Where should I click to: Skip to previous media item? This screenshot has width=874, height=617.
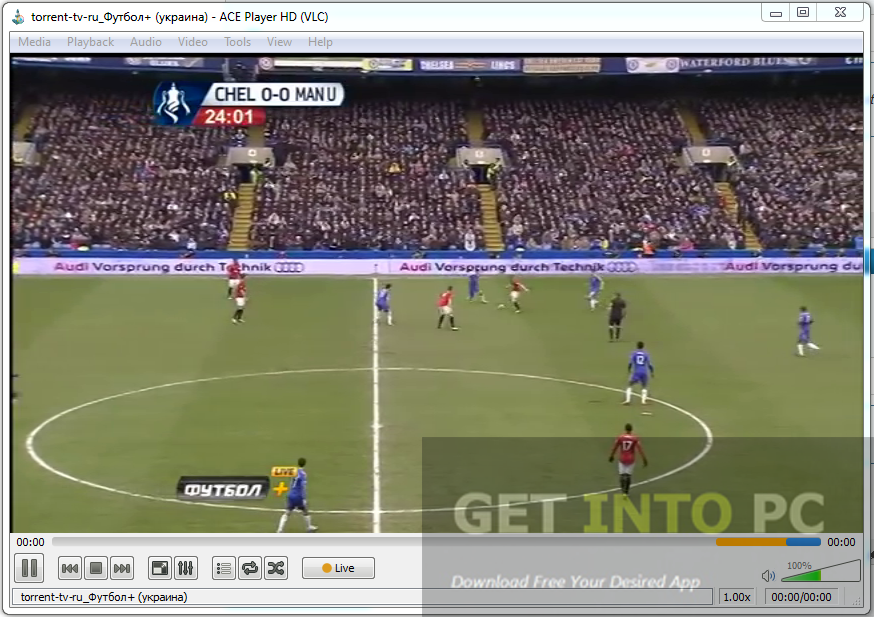(70, 568)
